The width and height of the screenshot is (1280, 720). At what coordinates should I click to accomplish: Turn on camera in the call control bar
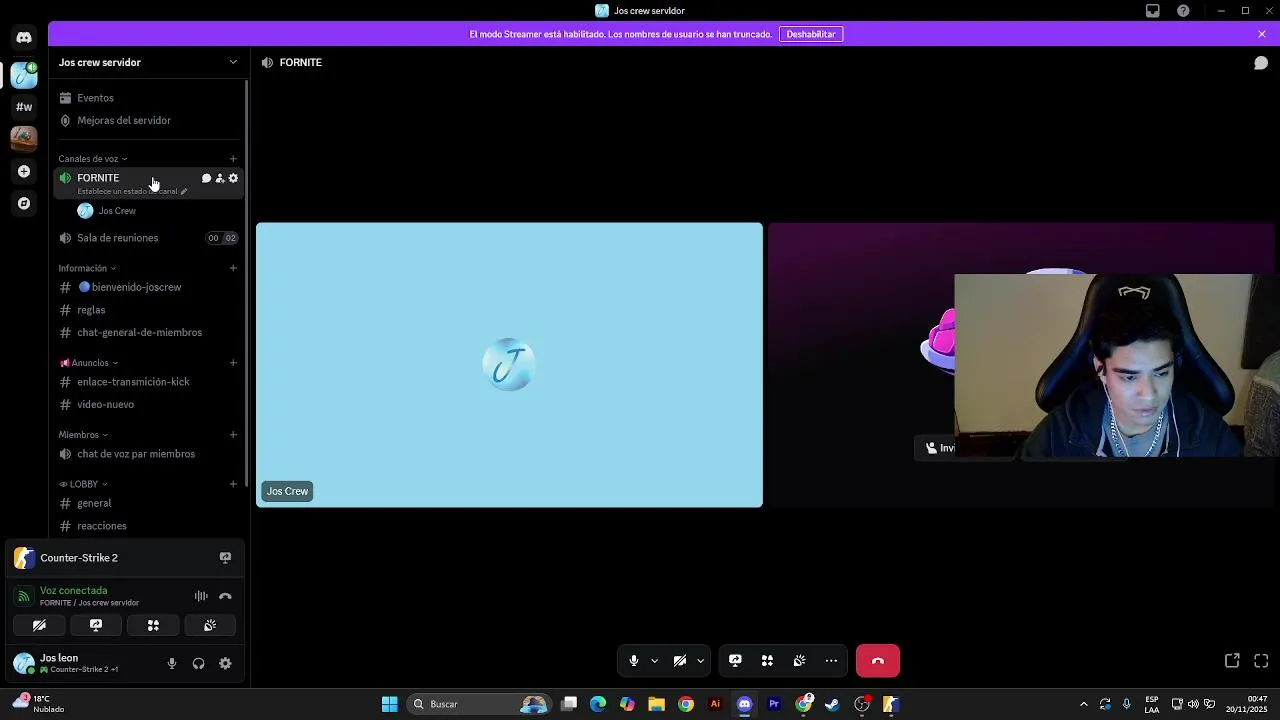680,661
